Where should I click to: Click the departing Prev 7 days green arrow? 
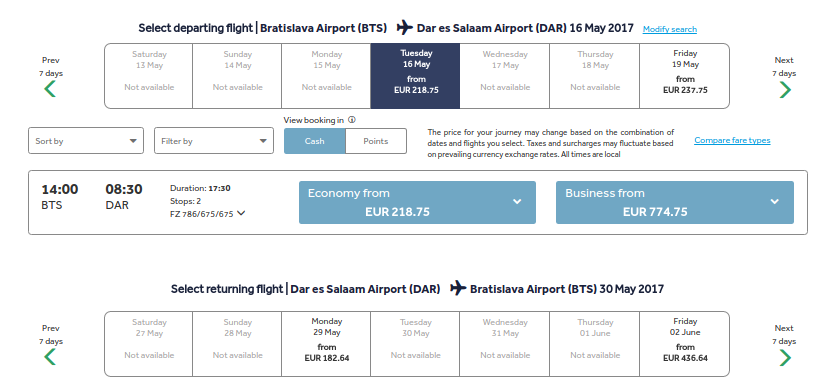click(50, 89)
